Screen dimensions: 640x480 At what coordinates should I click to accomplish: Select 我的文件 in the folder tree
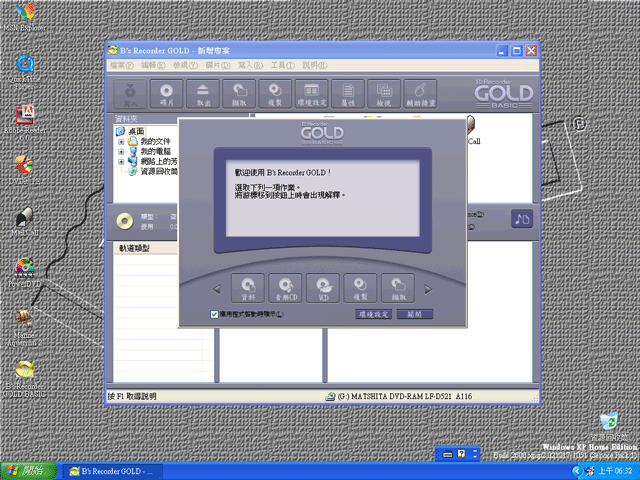coord(155,142)
